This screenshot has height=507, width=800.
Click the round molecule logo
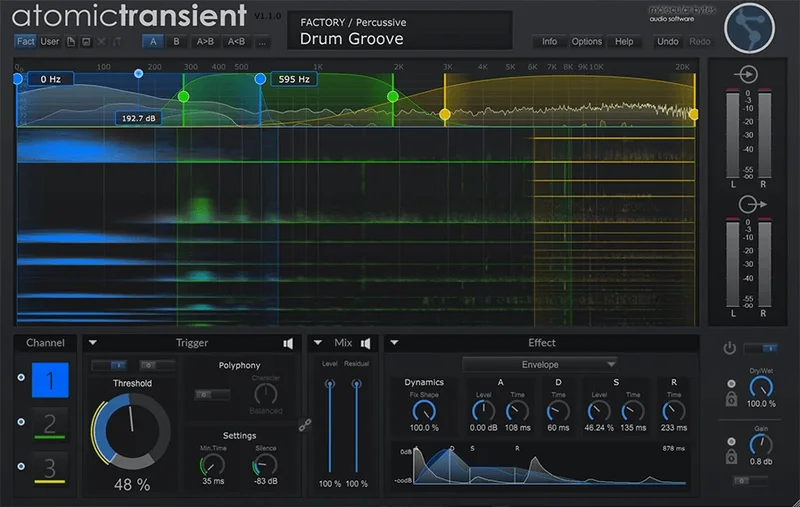tap(749, 28)
